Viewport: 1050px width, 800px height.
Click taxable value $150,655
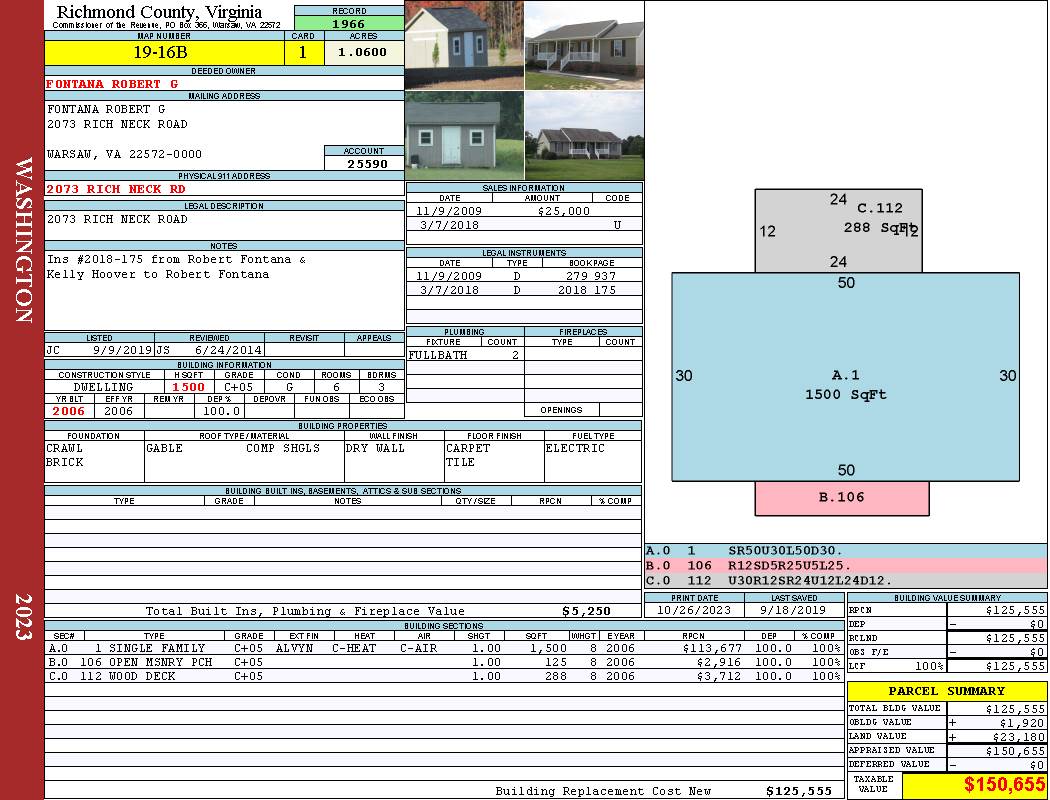(x=1004, y=784)
